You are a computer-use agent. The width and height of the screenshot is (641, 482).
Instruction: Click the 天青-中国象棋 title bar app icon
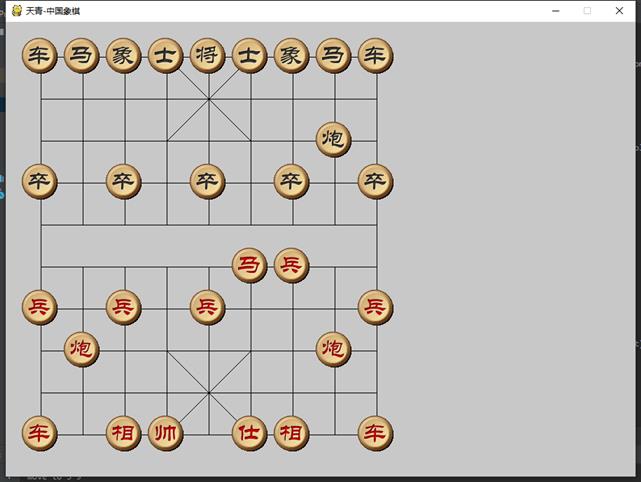(x=17, y=11)
